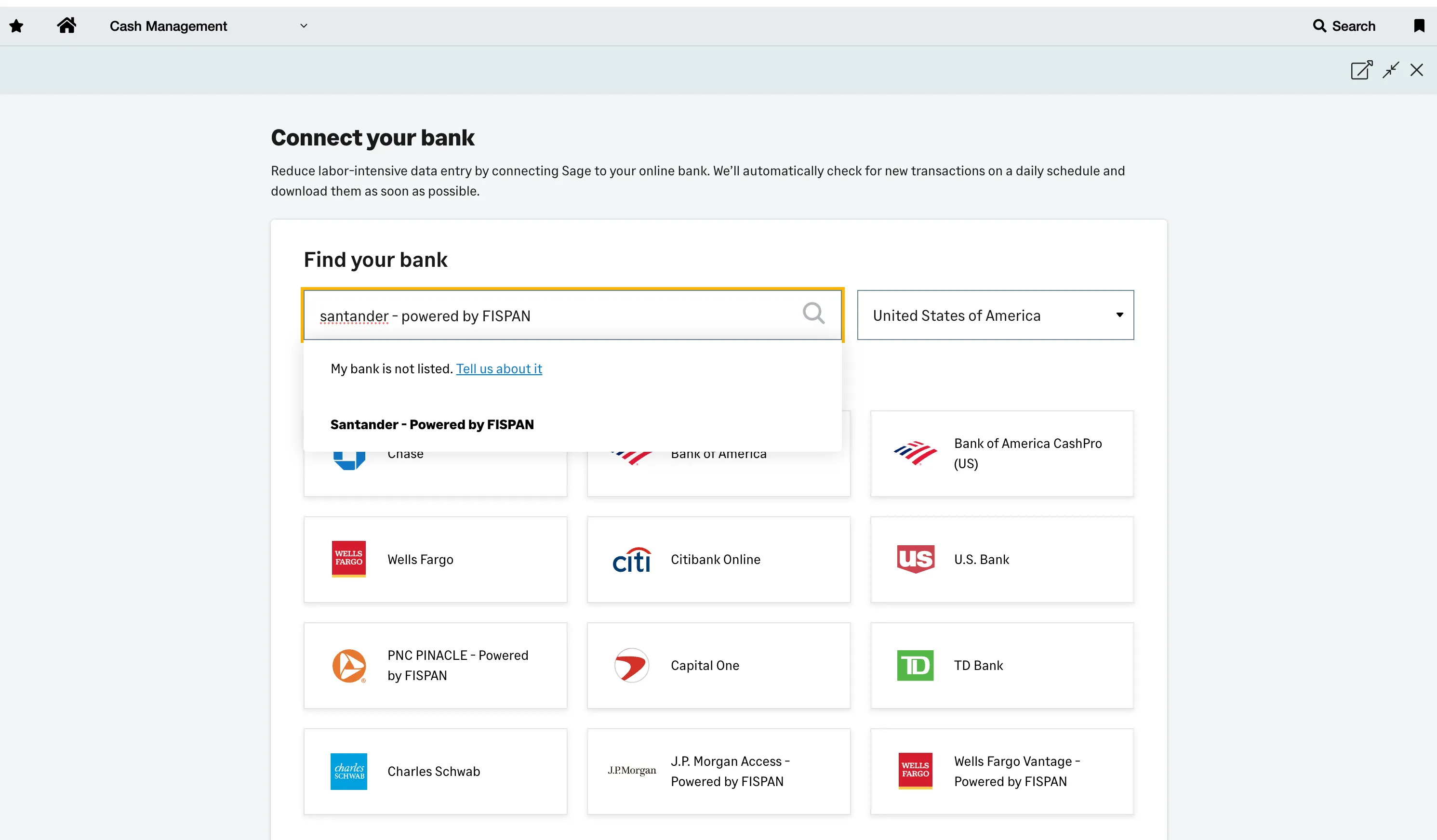Select the TD Bank logo
The image size is (1437, 840).
coord(915,666)
